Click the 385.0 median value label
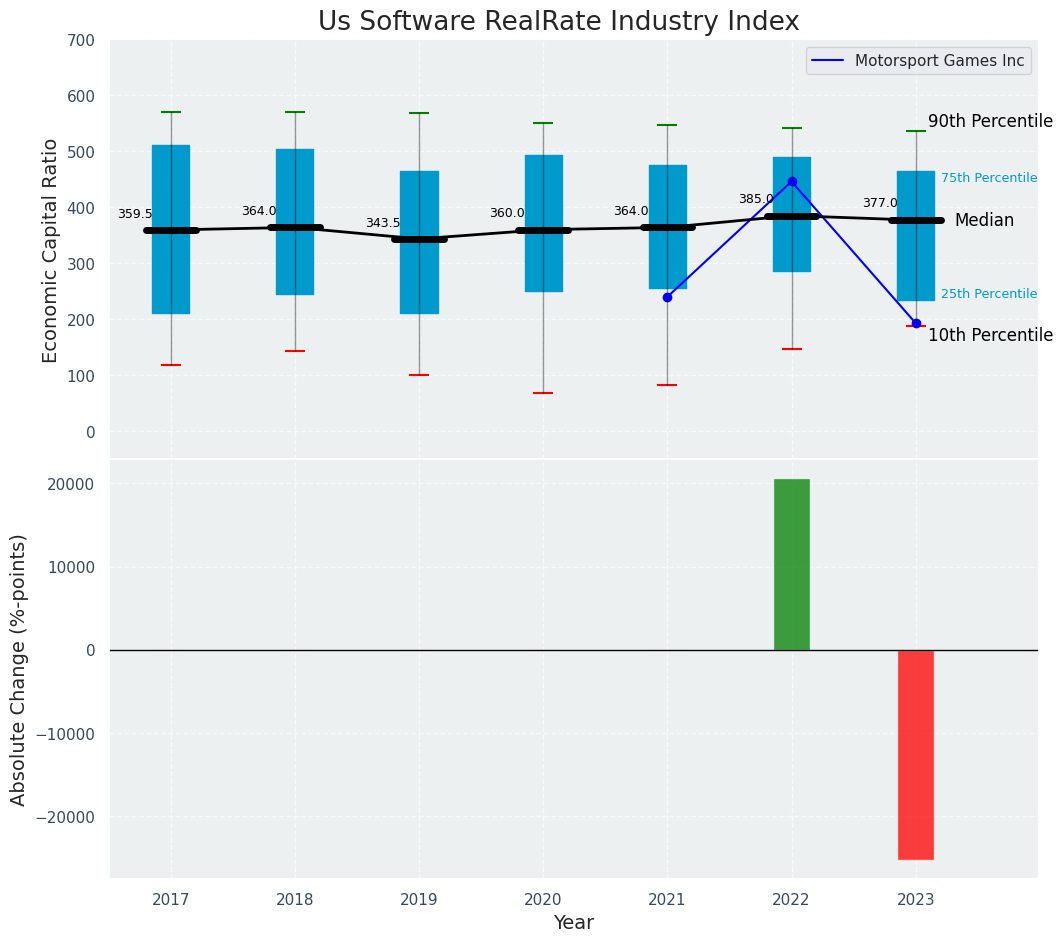Viewport: 1063px width, 942px height. tap(756, 199)
